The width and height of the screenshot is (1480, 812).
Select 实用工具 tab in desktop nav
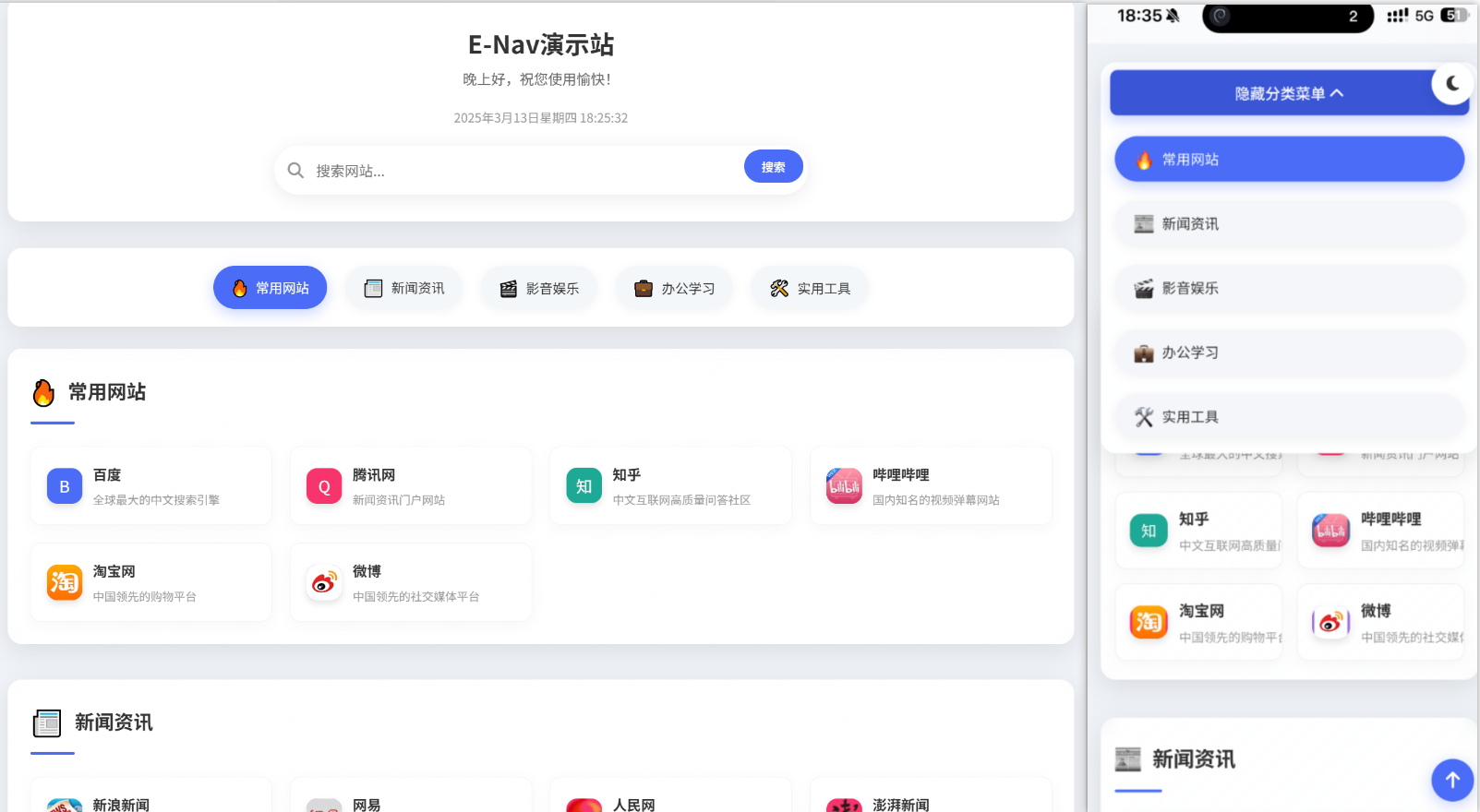click(x=810, y=288)
